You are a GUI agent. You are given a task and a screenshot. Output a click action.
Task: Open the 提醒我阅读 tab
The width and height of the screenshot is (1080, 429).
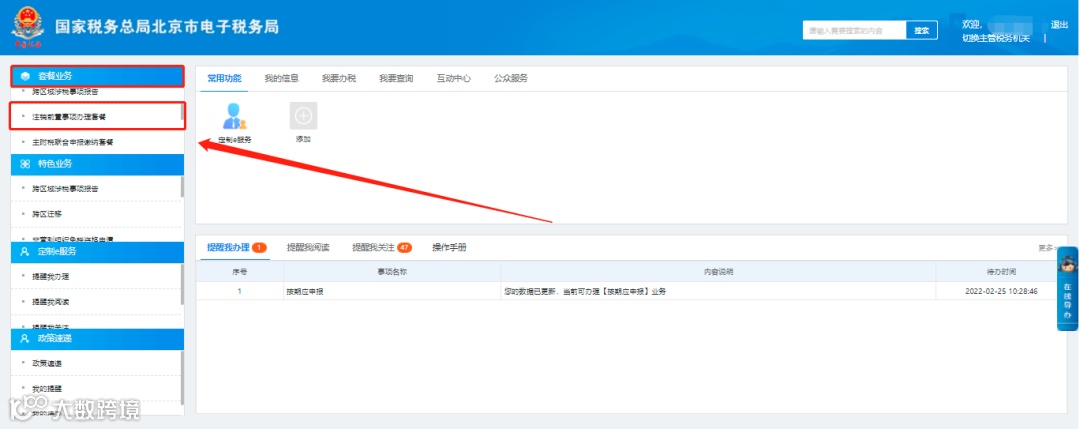click(308, 247)
